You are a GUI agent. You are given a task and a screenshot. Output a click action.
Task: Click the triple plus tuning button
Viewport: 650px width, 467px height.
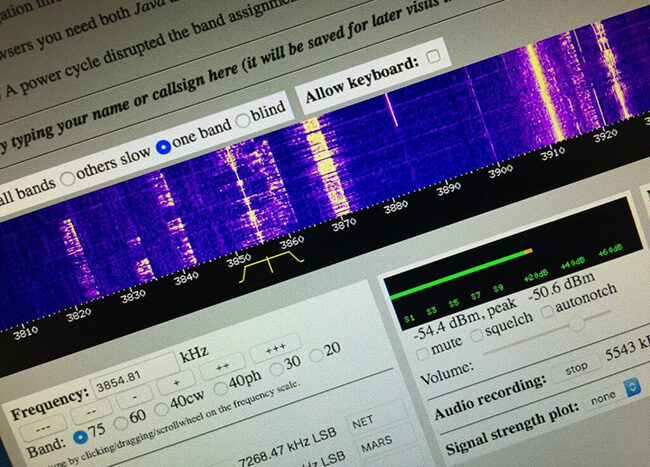[x=275, y=348]
